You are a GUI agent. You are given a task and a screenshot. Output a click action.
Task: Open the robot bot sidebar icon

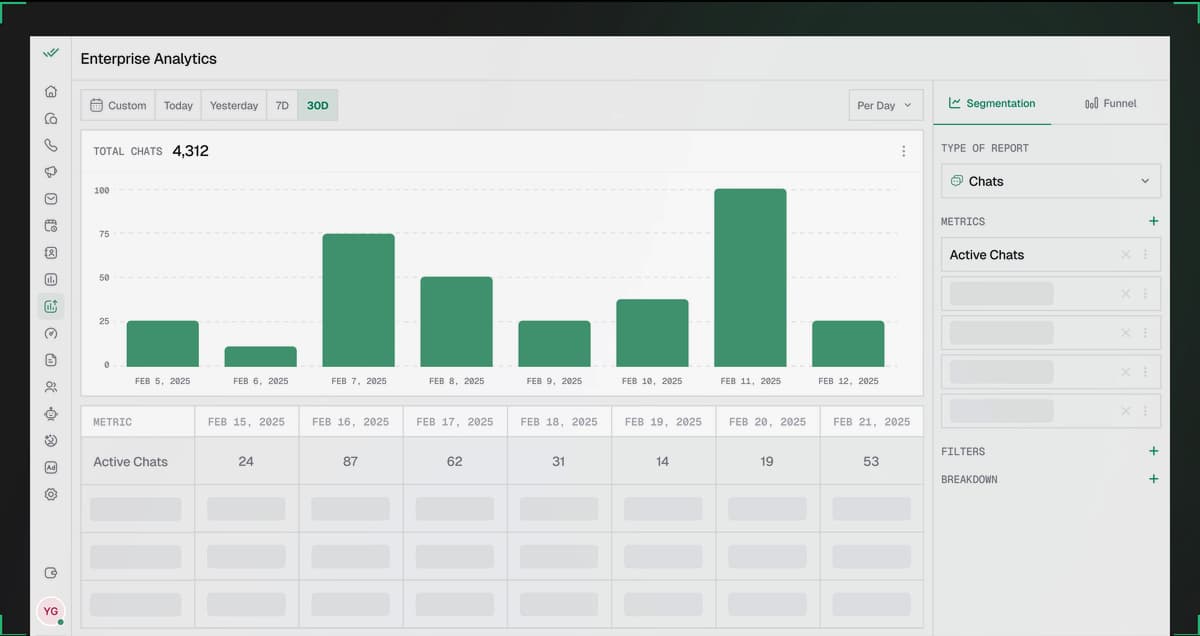coord(51,413)
